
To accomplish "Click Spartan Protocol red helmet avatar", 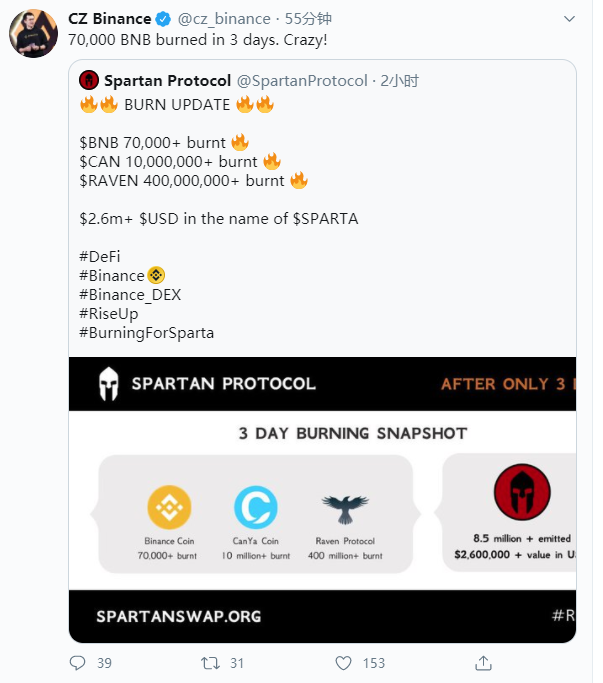I will [88, 81].
